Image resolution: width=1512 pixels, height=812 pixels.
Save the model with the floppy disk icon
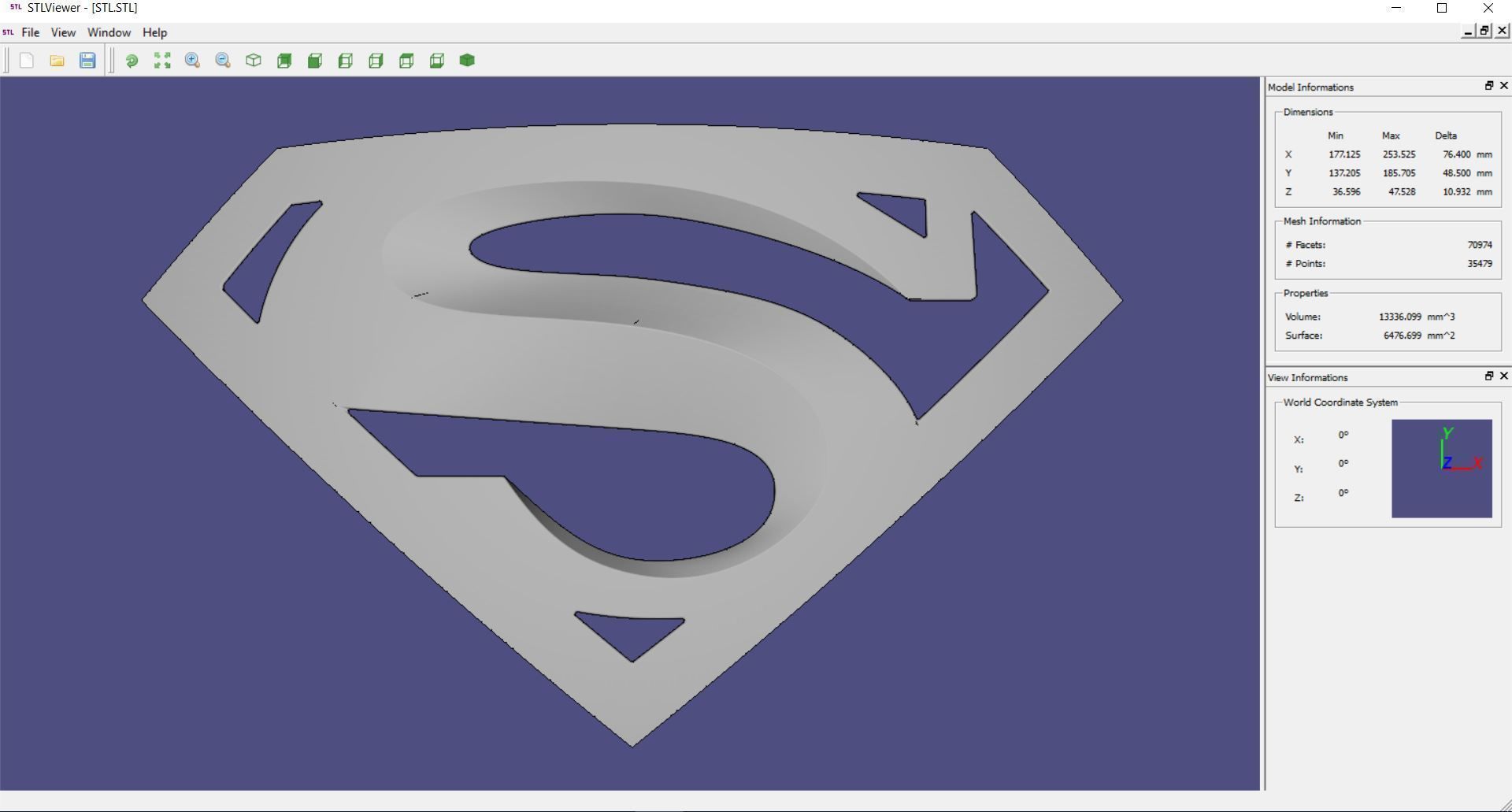point(87,61)
